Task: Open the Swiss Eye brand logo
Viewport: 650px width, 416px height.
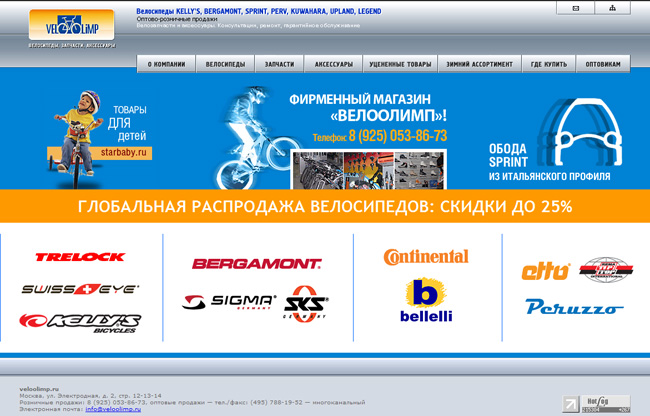Action: (80, 289)
